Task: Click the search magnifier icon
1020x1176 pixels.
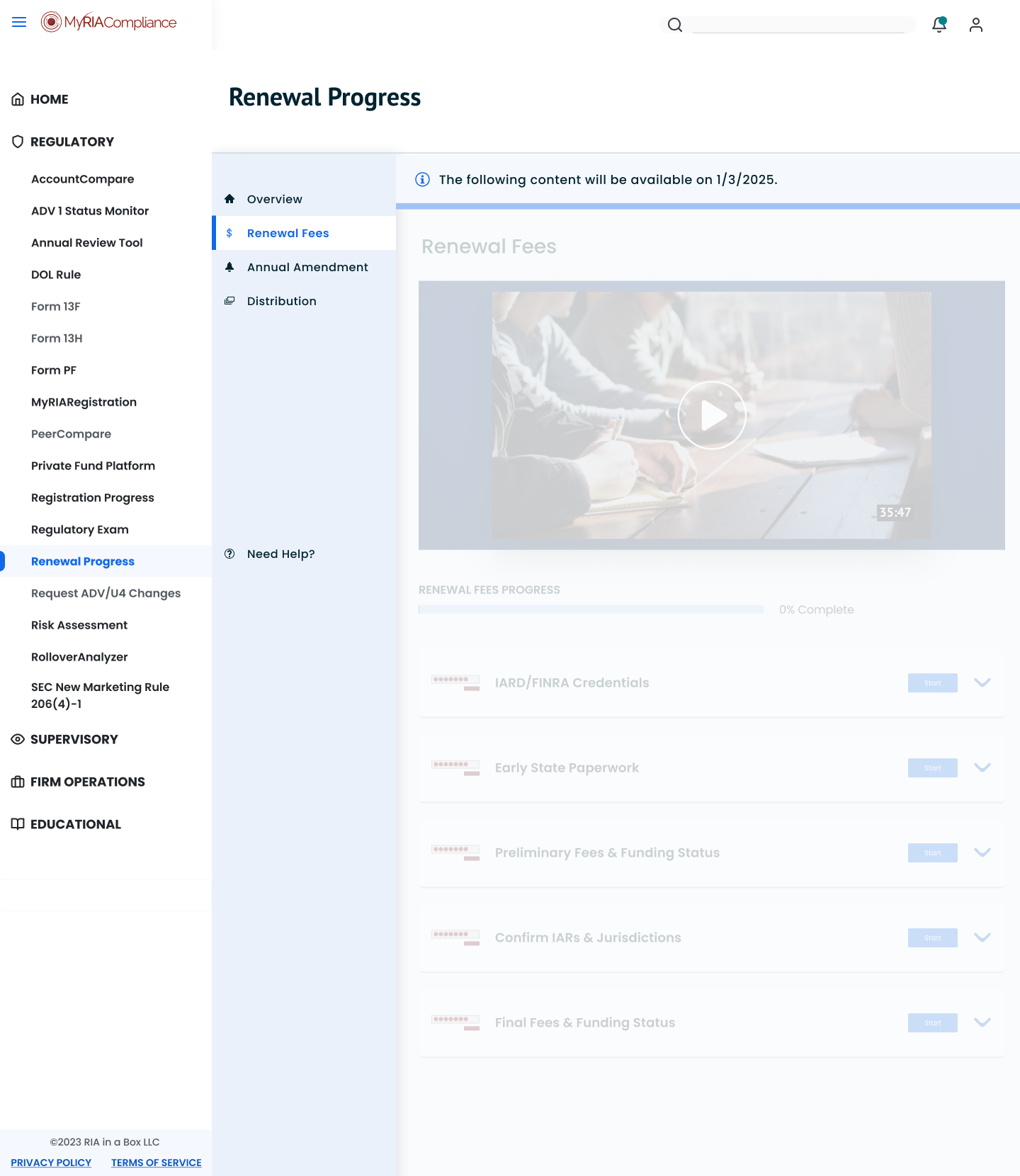Action: coord(675,25)
